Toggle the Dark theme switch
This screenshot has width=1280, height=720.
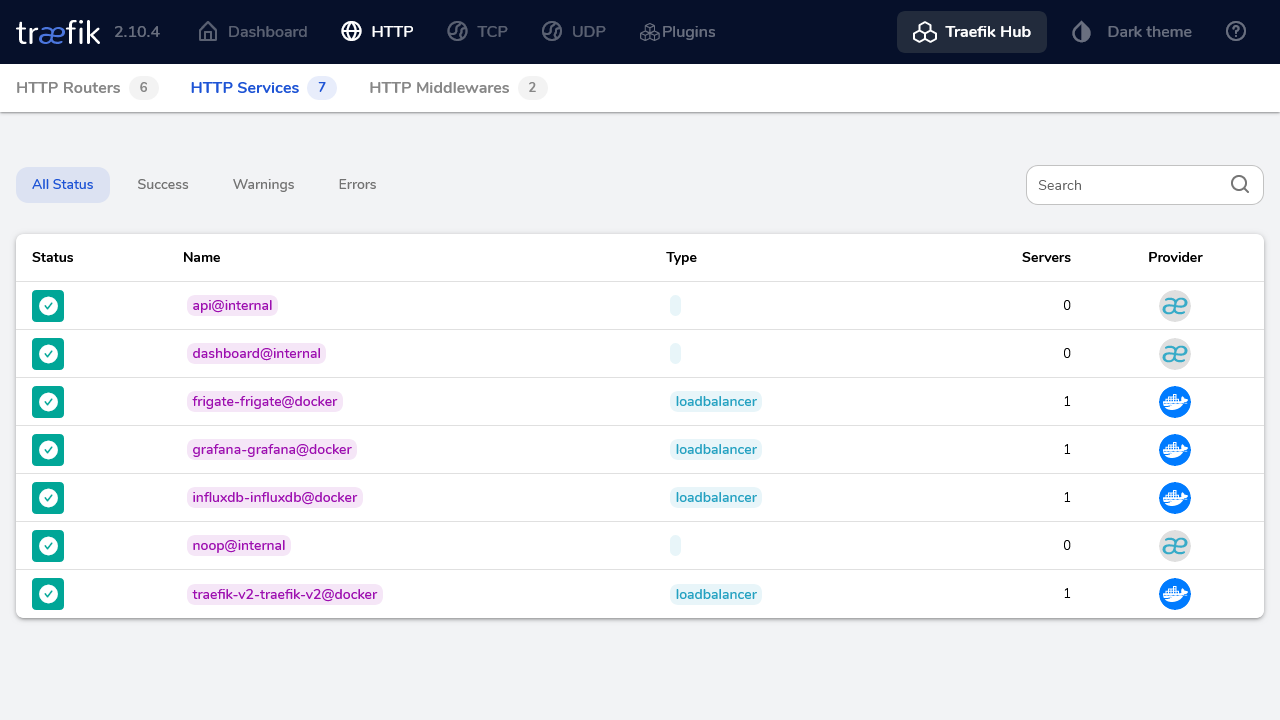point(1131,32)
